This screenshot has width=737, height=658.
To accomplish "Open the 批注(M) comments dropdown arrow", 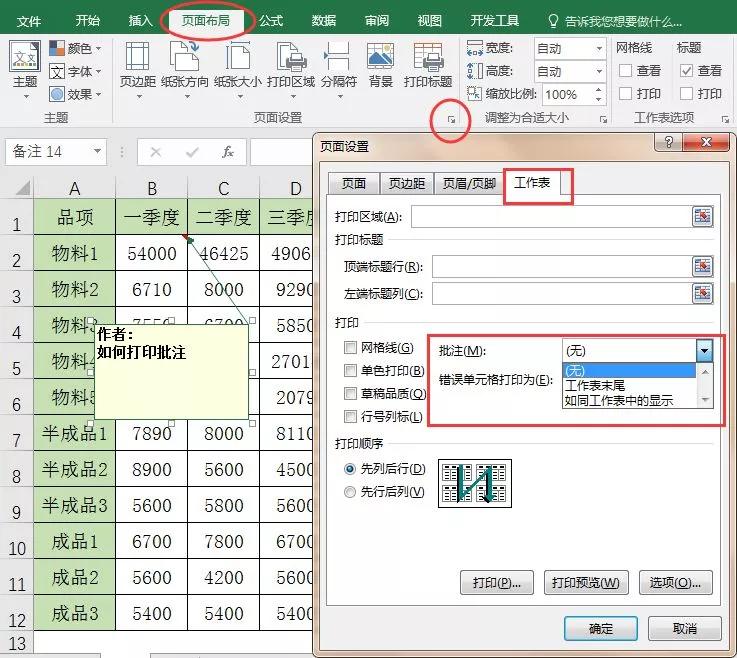I will click(x=704, y=351).
